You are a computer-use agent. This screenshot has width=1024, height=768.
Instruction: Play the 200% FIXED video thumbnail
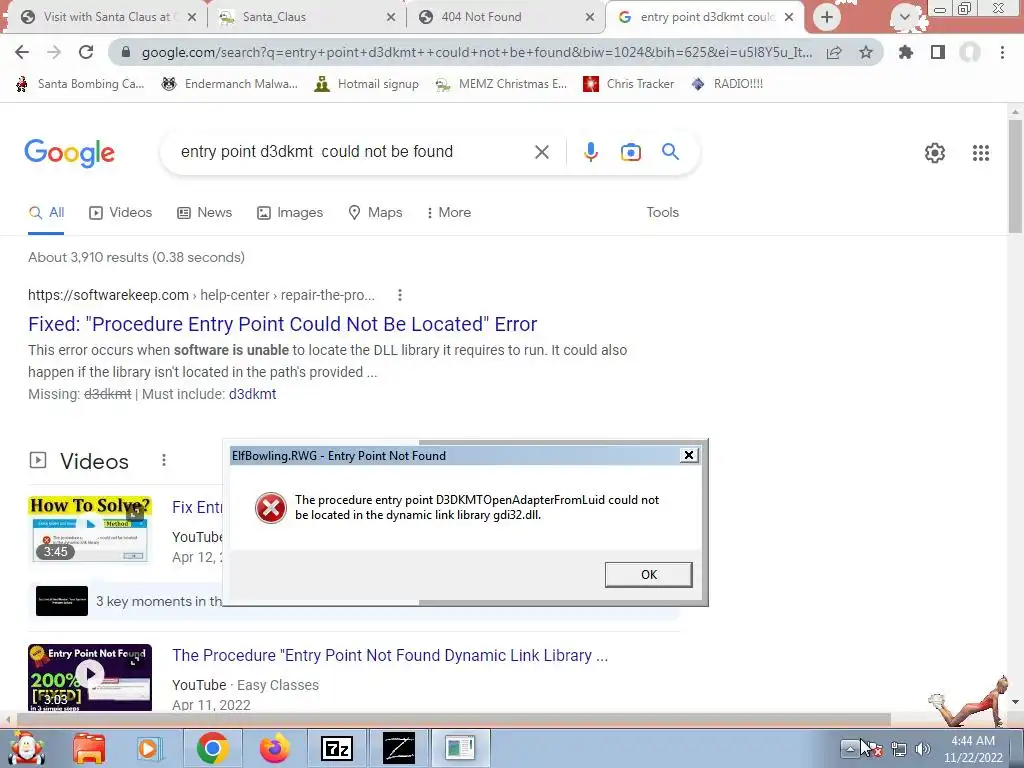coord(90,677)
